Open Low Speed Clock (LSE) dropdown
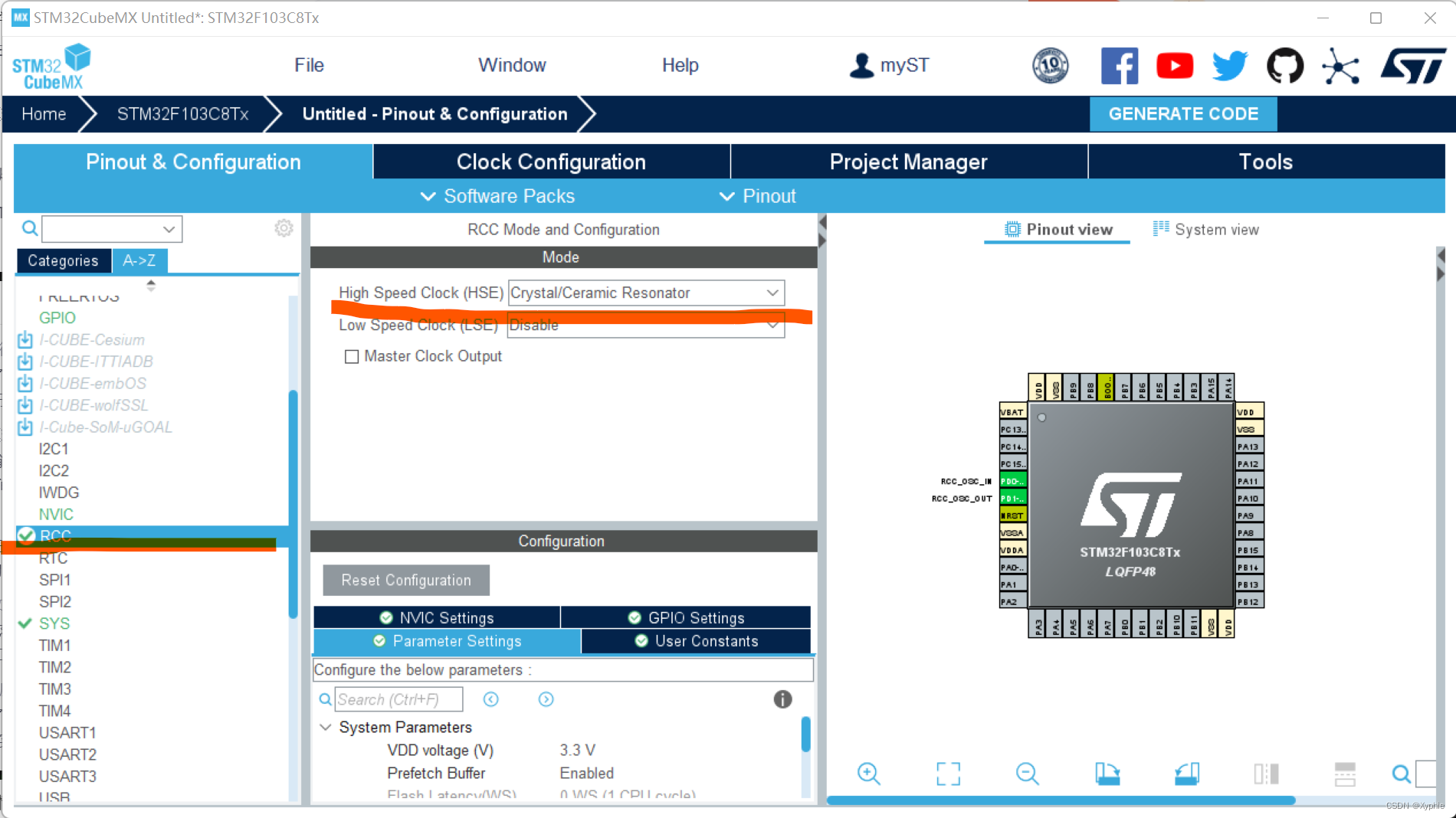Viewport: 1456px width, 818px height. 646,325
